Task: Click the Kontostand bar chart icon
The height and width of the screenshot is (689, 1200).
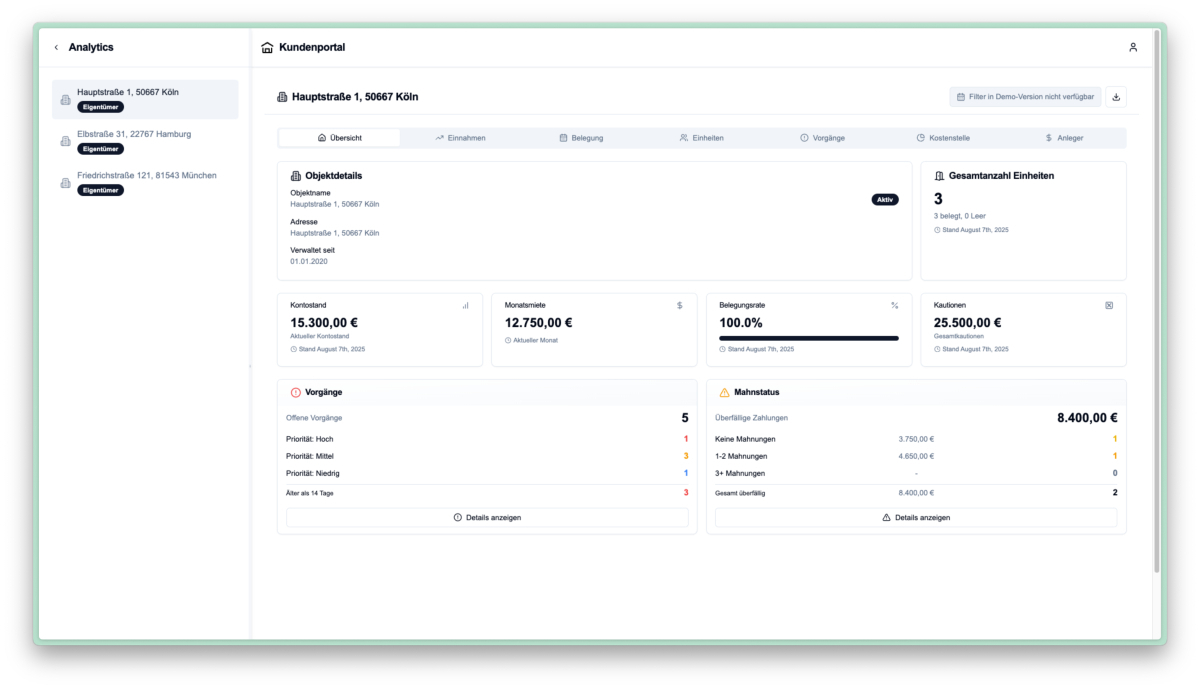Action: pyautogui.click(x=465, y=305)
